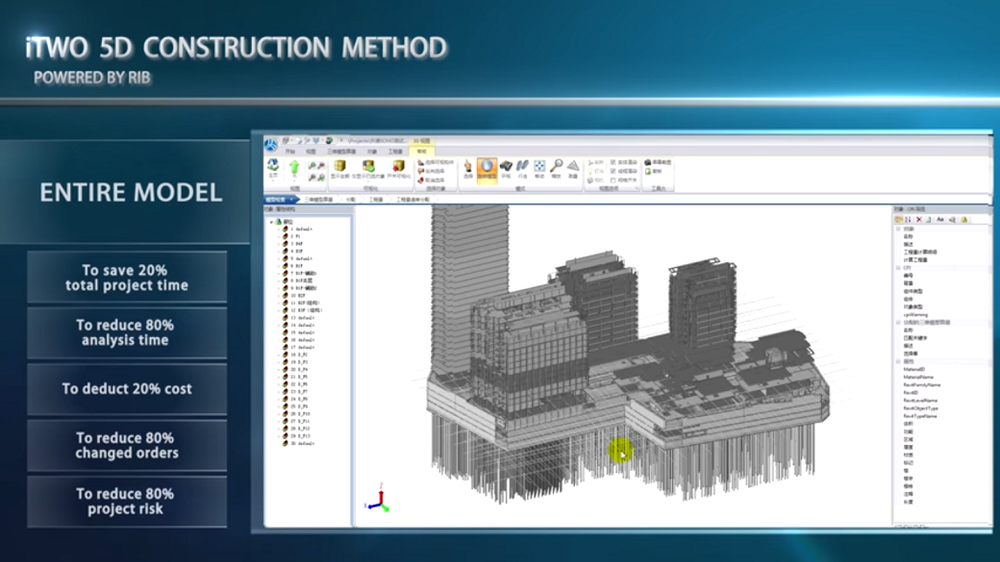Select tree item '8 B1F' with Chinese suffix
The height and width of the screenshot is (562, 1000).
pos(302,281)
